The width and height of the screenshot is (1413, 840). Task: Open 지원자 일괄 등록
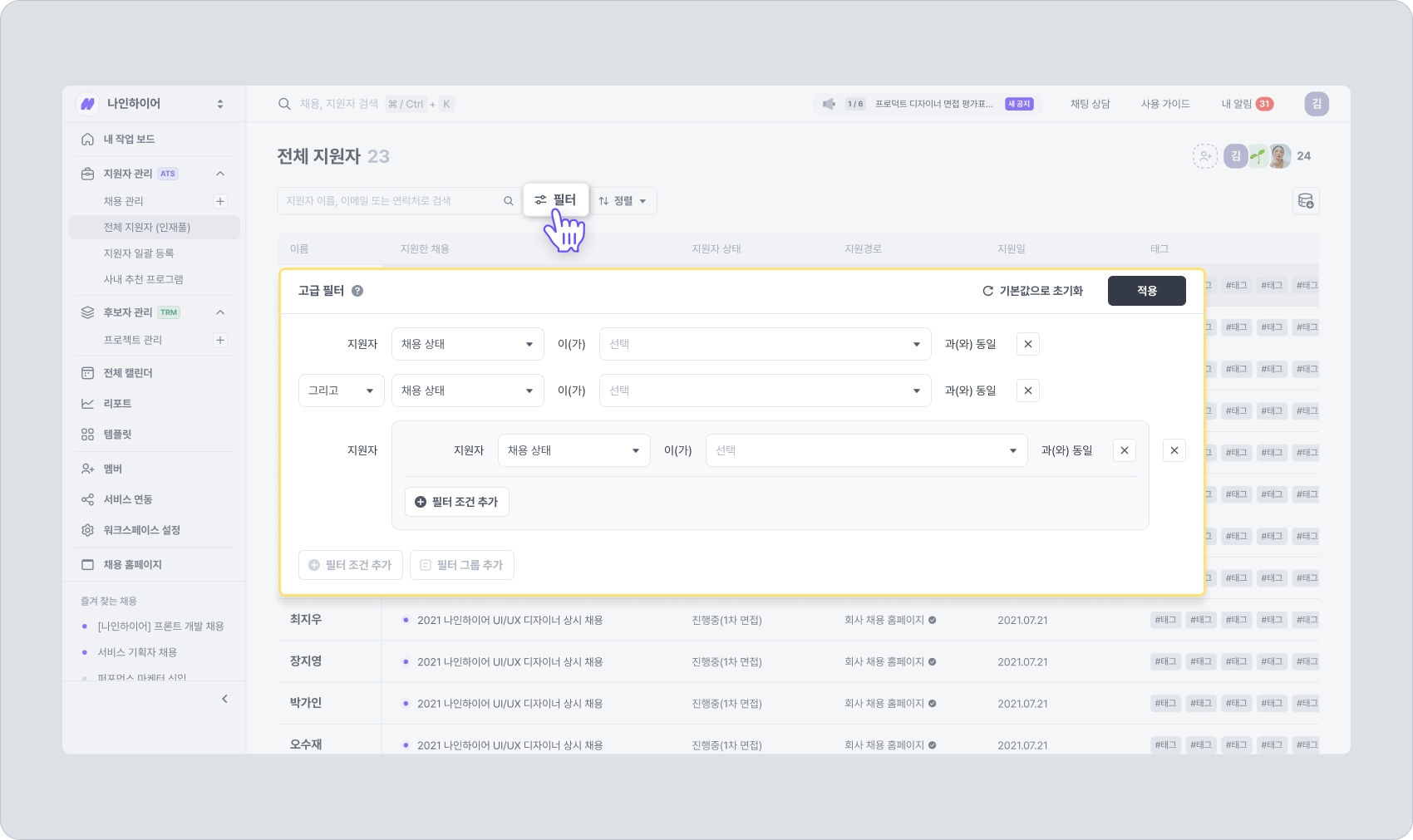tap(139, 253)
